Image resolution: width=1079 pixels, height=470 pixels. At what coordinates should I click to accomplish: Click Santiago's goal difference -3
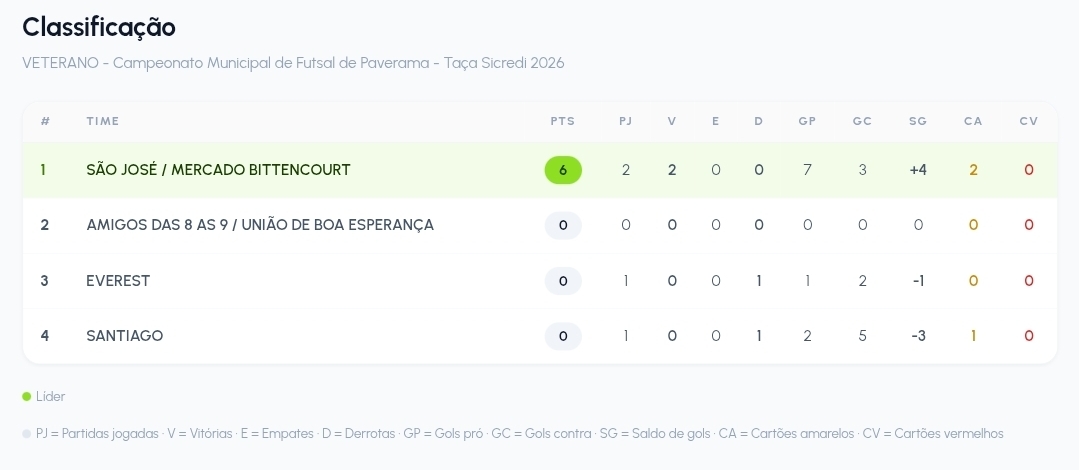(x=918, y=336)
